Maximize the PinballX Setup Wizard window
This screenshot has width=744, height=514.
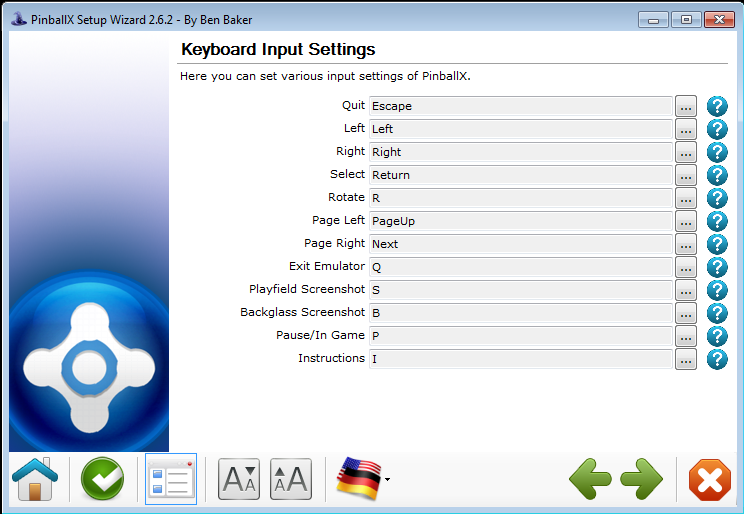coord(686,20)
